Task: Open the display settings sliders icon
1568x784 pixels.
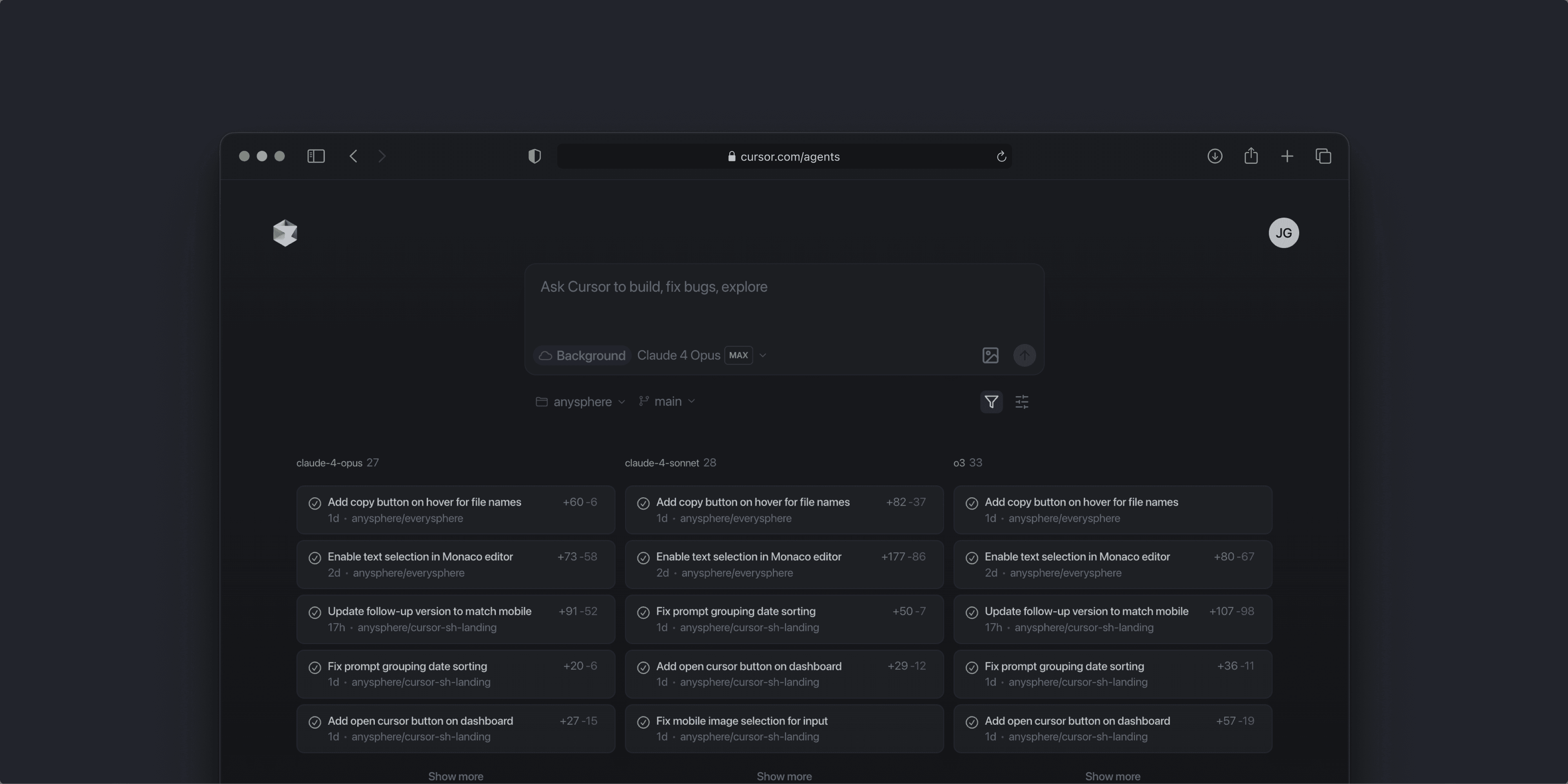Action: pos(1022,402)
